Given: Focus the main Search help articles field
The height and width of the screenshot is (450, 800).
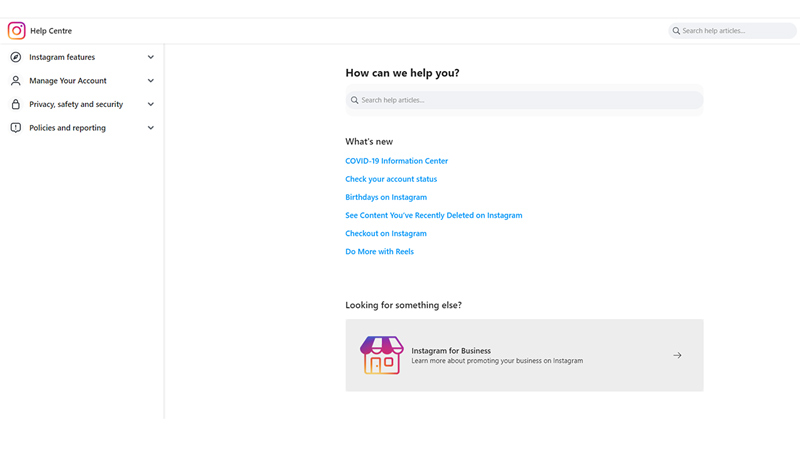Looking at the screenshot, I should (524, 100).
